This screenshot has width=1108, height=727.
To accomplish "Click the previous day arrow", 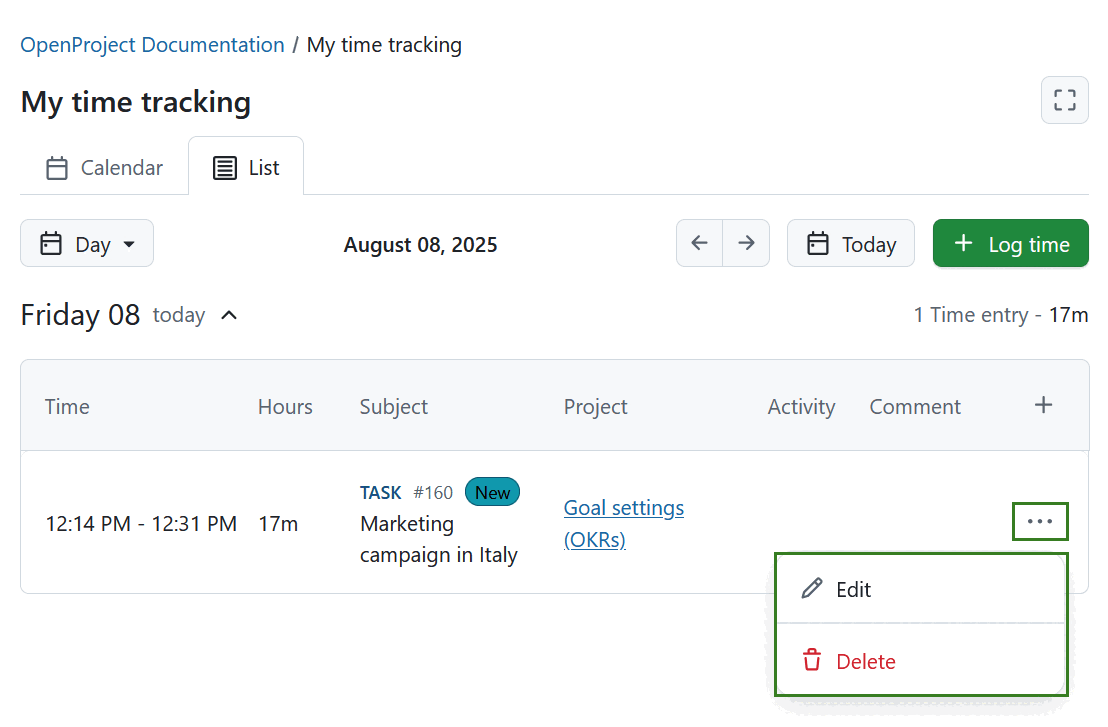I will [x=699, y=243].
